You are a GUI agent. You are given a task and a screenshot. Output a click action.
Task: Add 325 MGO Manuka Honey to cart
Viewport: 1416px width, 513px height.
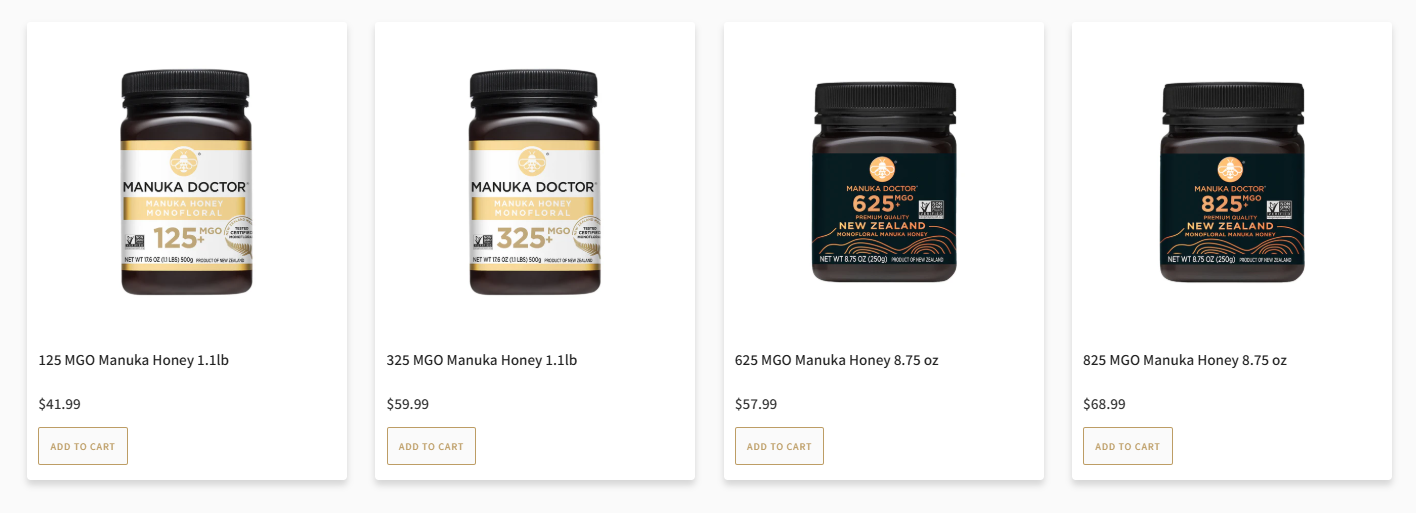431,446
